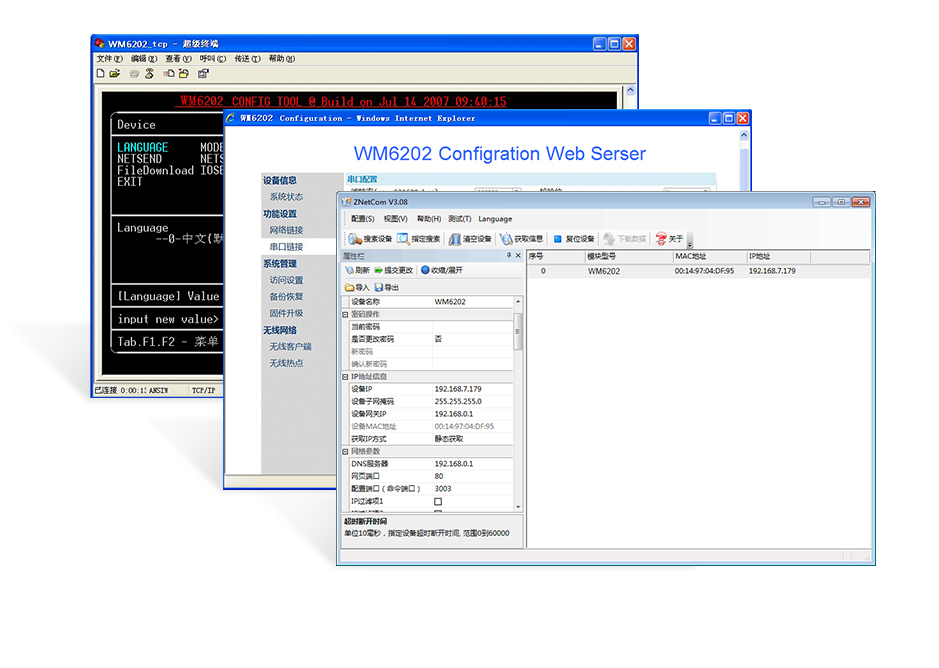Collapse IP地址信息 property group
Image resolution: width=939 pixels, height=668 pixels.
[x=345, y=377]
